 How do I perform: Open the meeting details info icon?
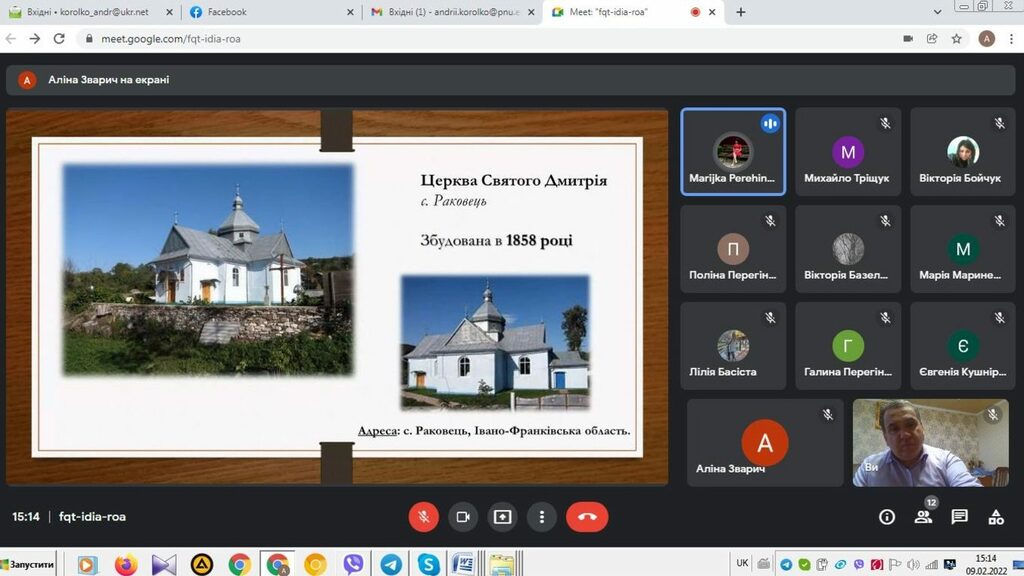tap(886, 517)
